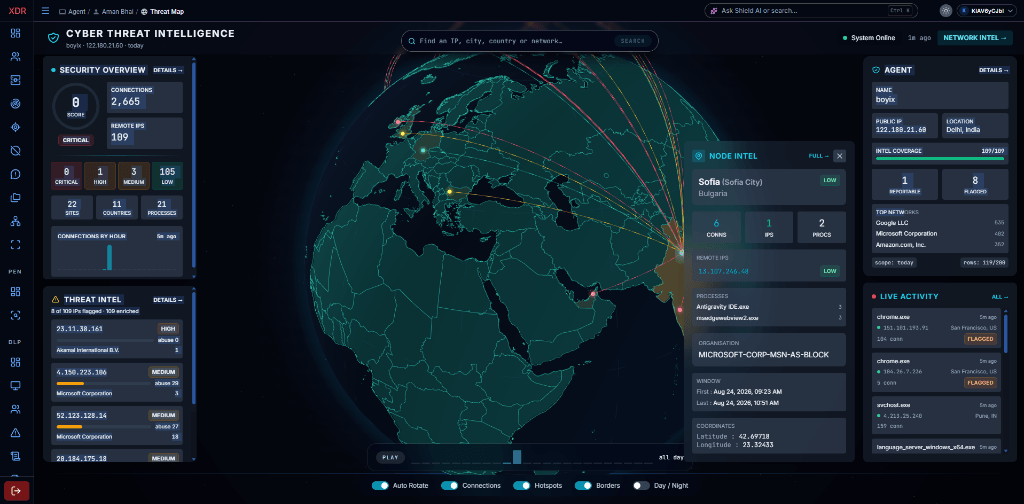The height and width of the screenshot is (504, 1024).
Task: Click the Agent panel shield icon
Action: coord(876,70)
